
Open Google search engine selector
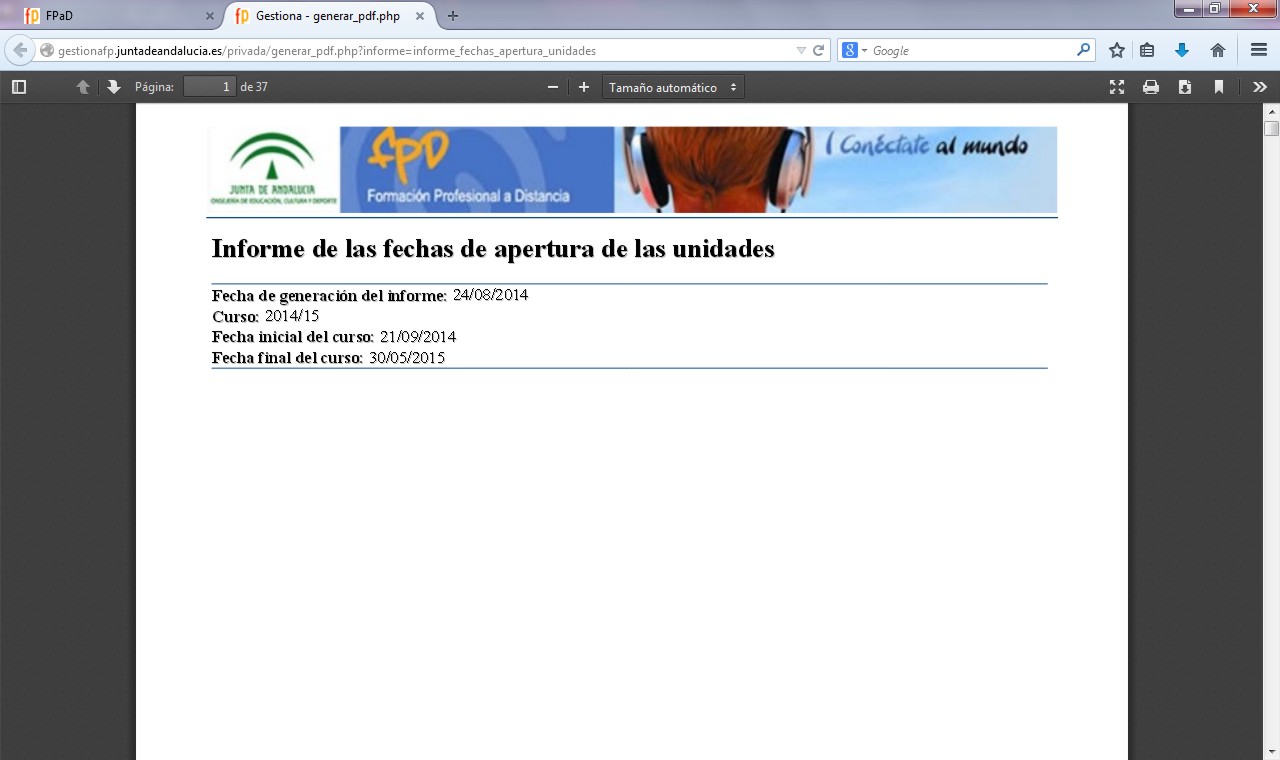(854, 51)
